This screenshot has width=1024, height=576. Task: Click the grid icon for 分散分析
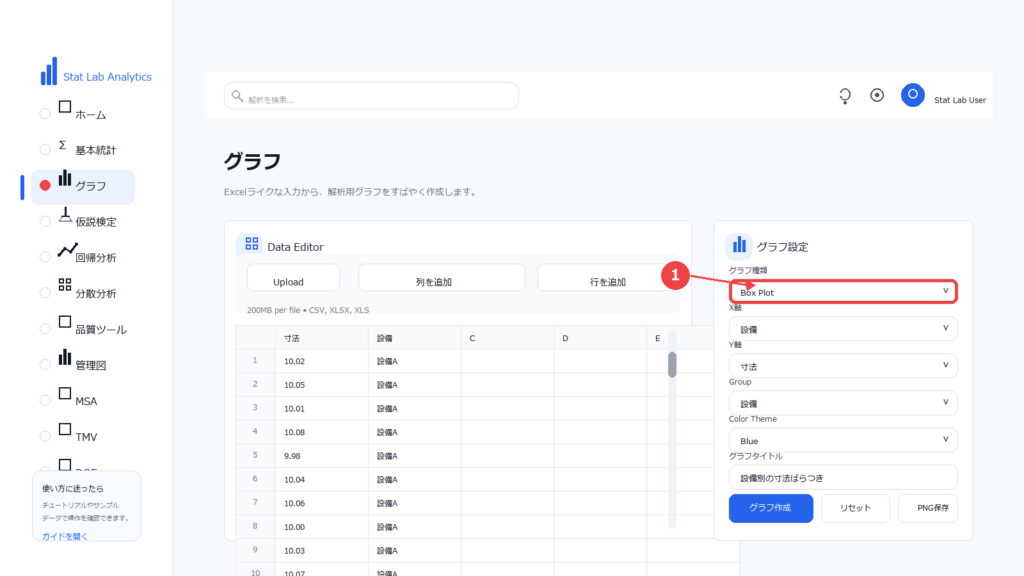[x=65, y=285]
